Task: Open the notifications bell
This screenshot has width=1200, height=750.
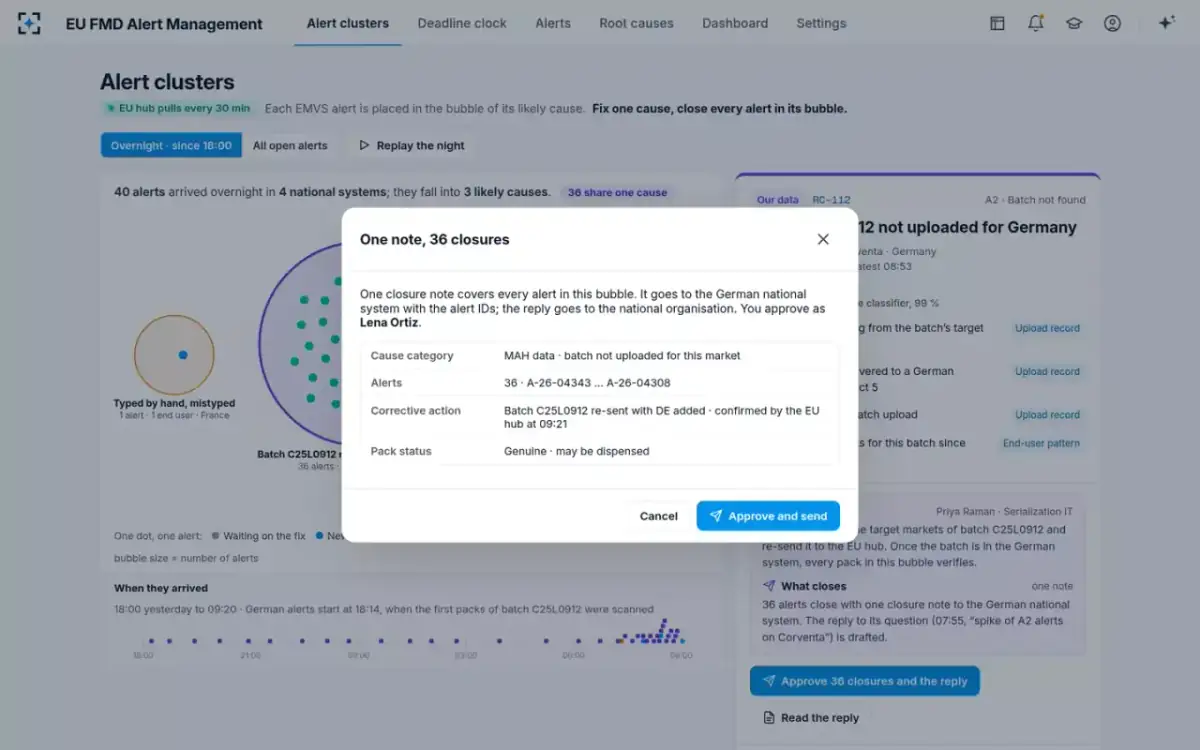Action: [1036, 23]
